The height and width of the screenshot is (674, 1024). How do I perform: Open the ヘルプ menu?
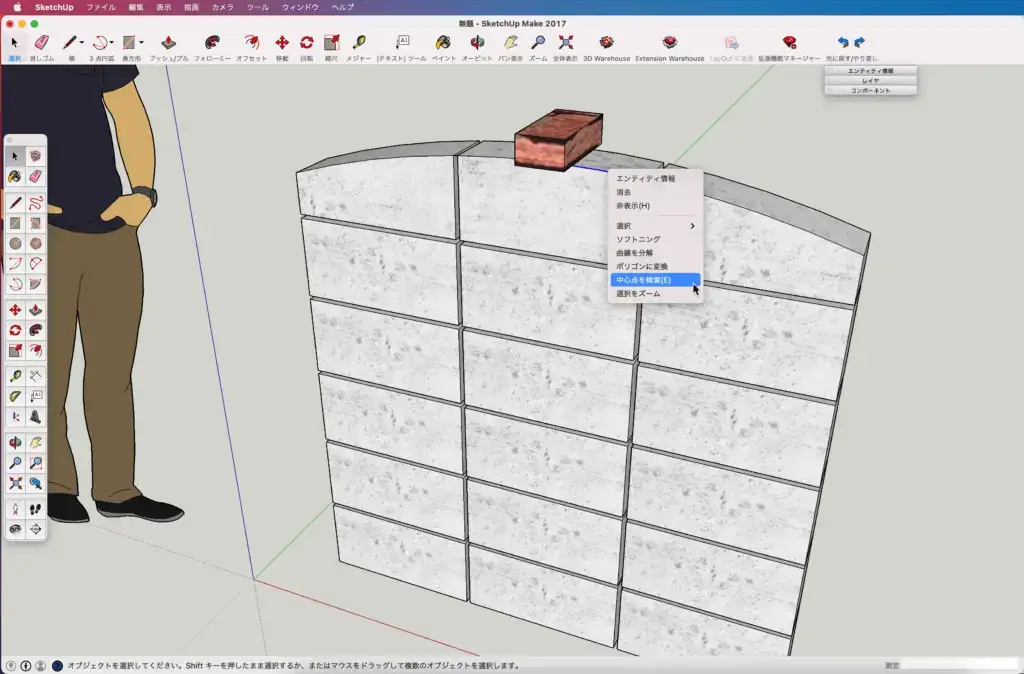coord(343,7)
